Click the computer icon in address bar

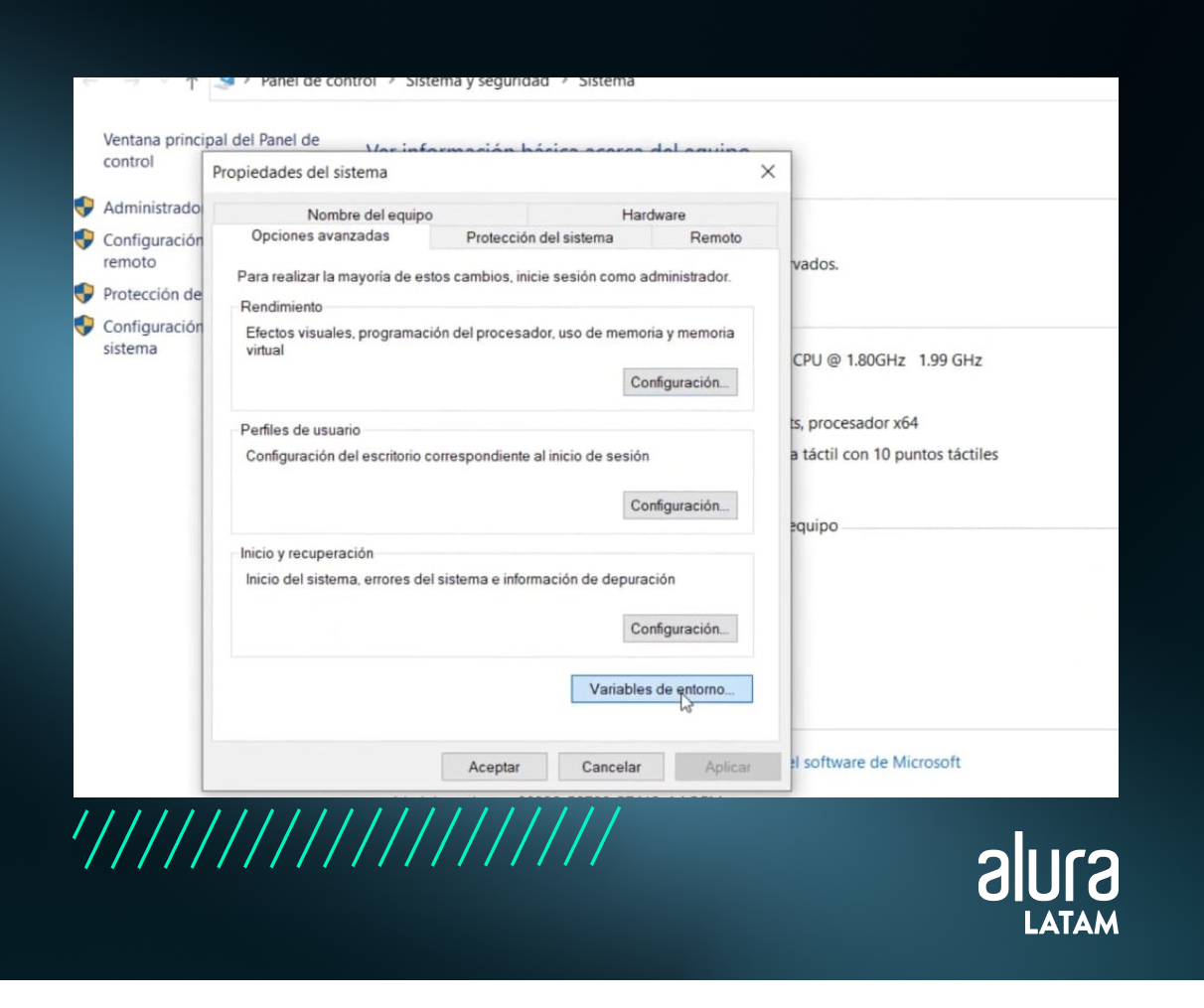(x=226, y=81)
